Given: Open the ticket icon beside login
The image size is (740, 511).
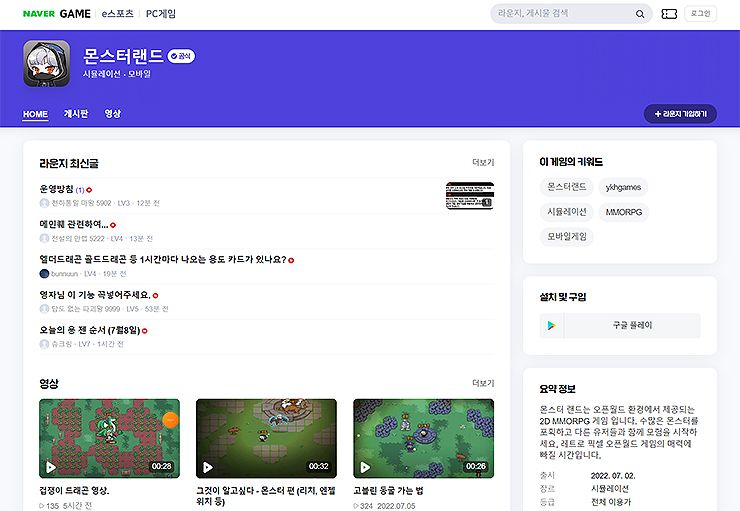Looking at the screenshot, I should (669, 14).
